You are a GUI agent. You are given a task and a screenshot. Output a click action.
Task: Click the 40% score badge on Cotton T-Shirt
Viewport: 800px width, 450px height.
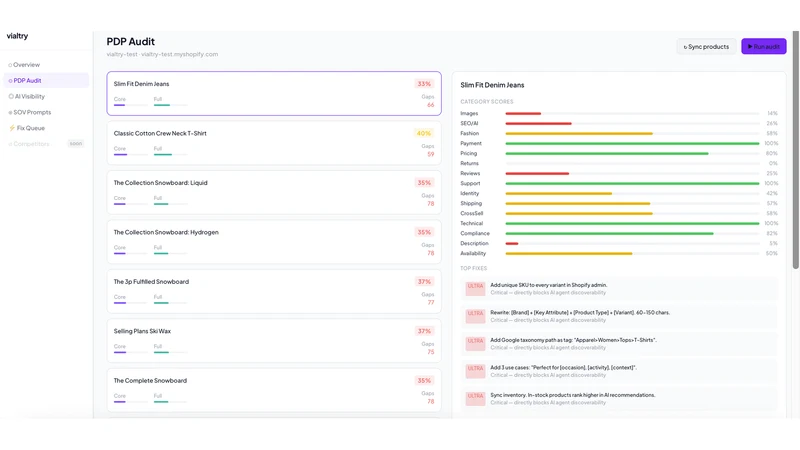tap(424, 133)
